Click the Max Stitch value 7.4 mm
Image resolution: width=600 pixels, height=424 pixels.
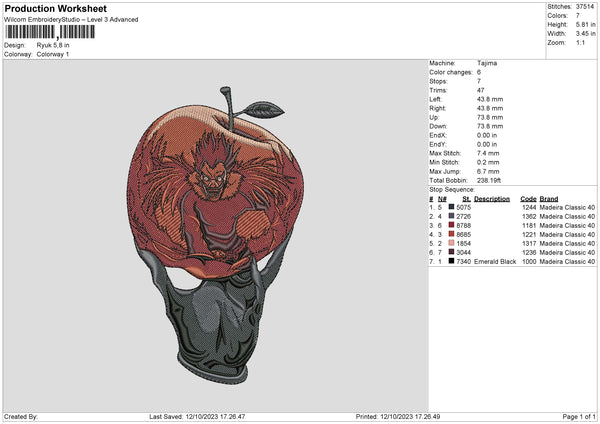pos(488,153)
